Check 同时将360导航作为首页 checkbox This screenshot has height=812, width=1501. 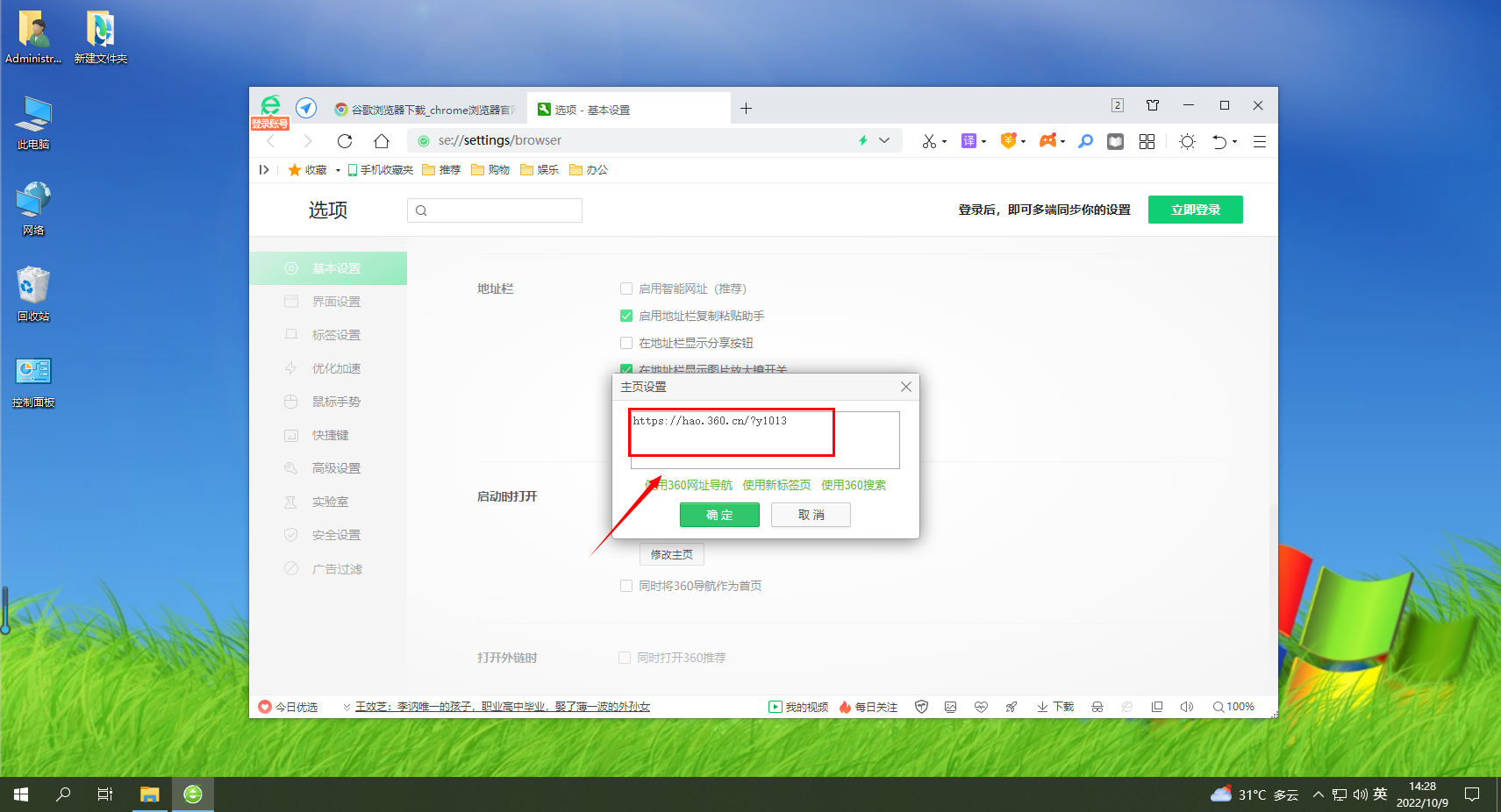(626, 586)
